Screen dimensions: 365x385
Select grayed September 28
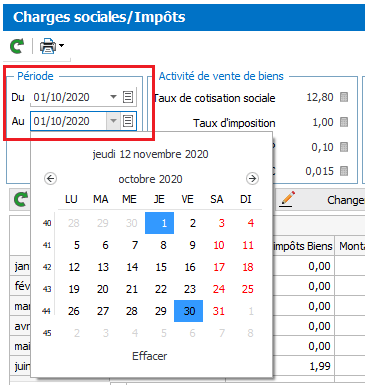(74, 223)
